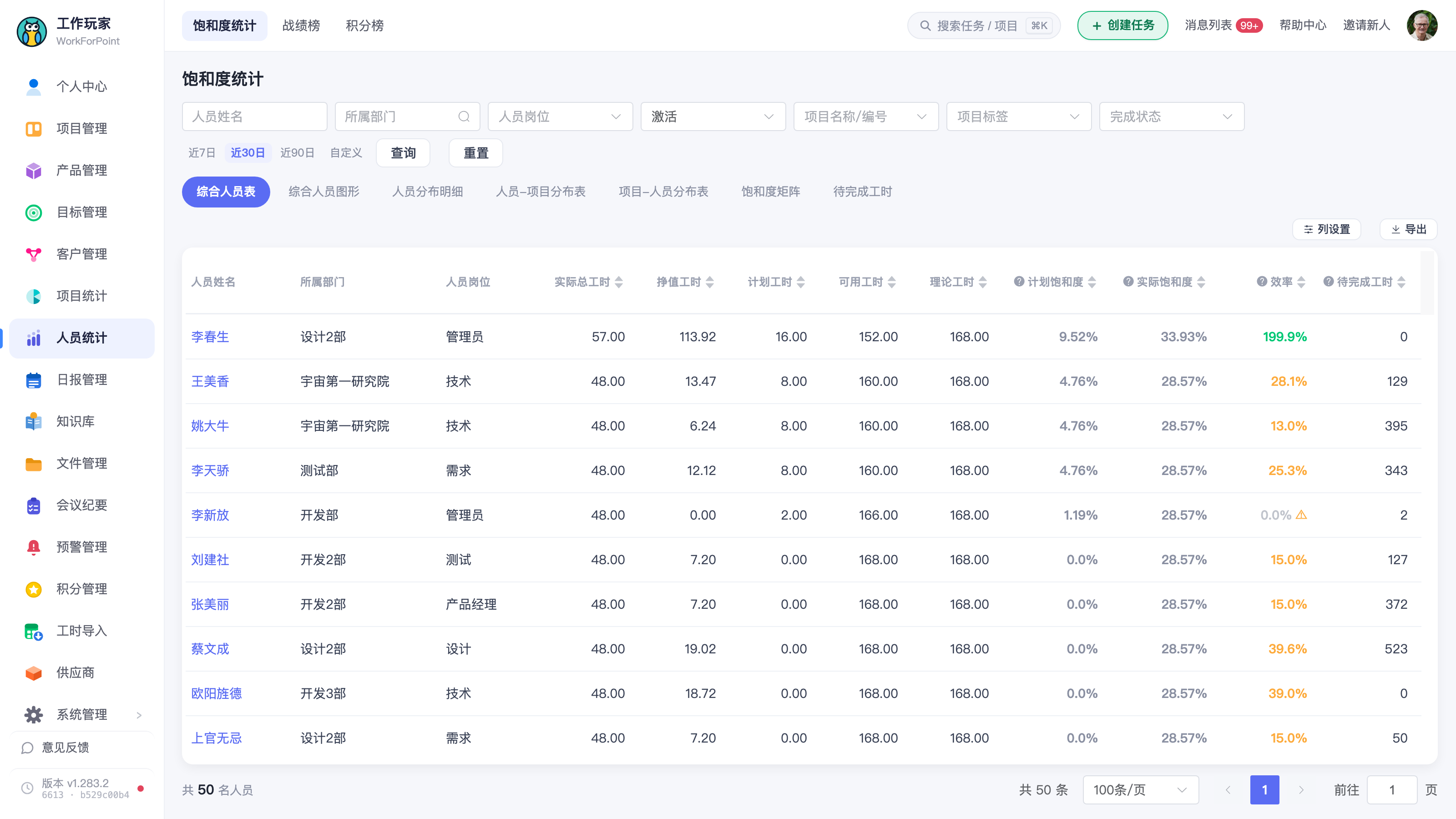The width and height of the screenshot is (1456, 819).
Task: Go to 积分管理
Action: [81, 588]
